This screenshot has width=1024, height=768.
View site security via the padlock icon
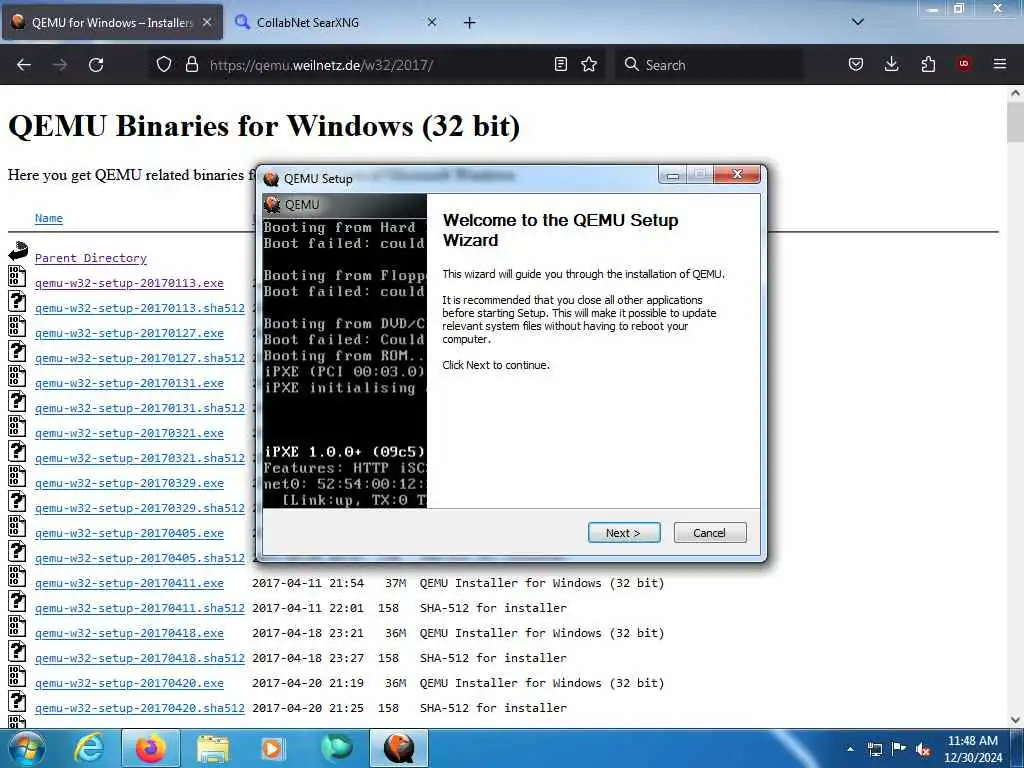click(x=191, y=64)
